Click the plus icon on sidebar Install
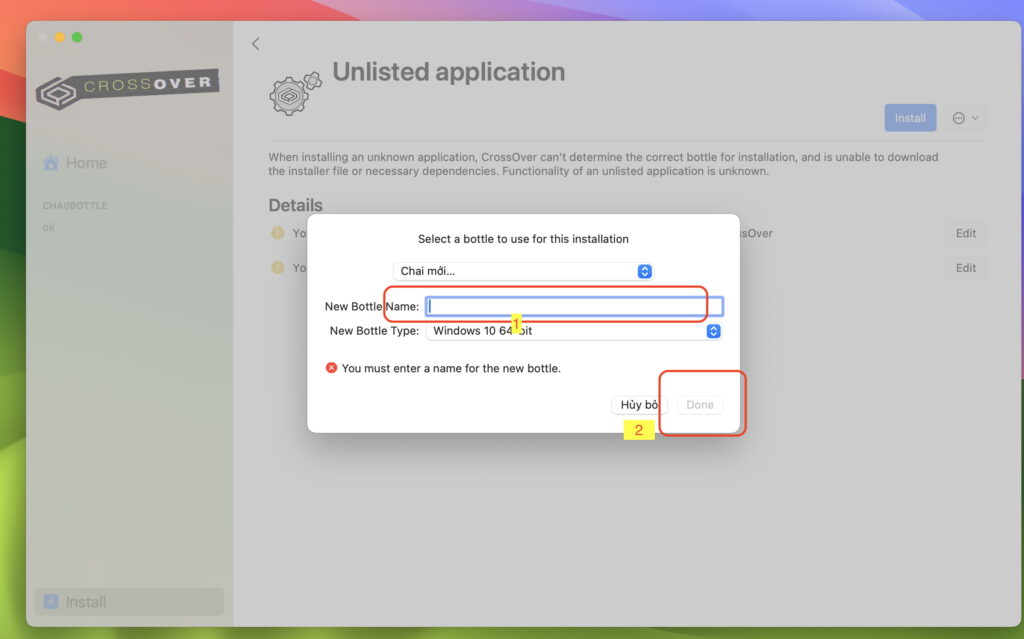1024x639 pixels. (x=51, y=602)
